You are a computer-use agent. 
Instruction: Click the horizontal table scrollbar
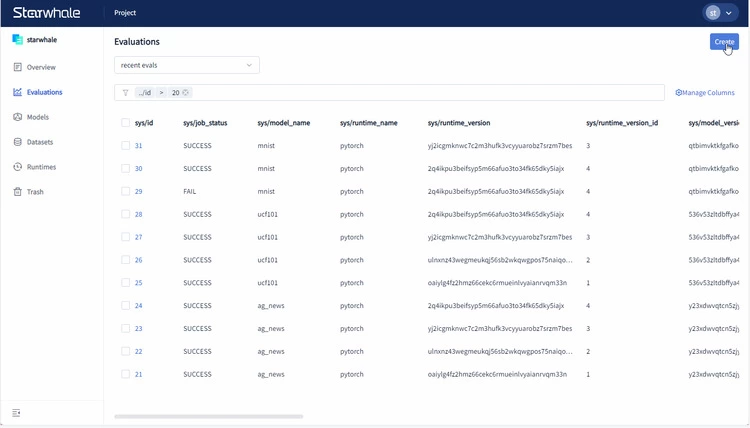pos(208,416)
